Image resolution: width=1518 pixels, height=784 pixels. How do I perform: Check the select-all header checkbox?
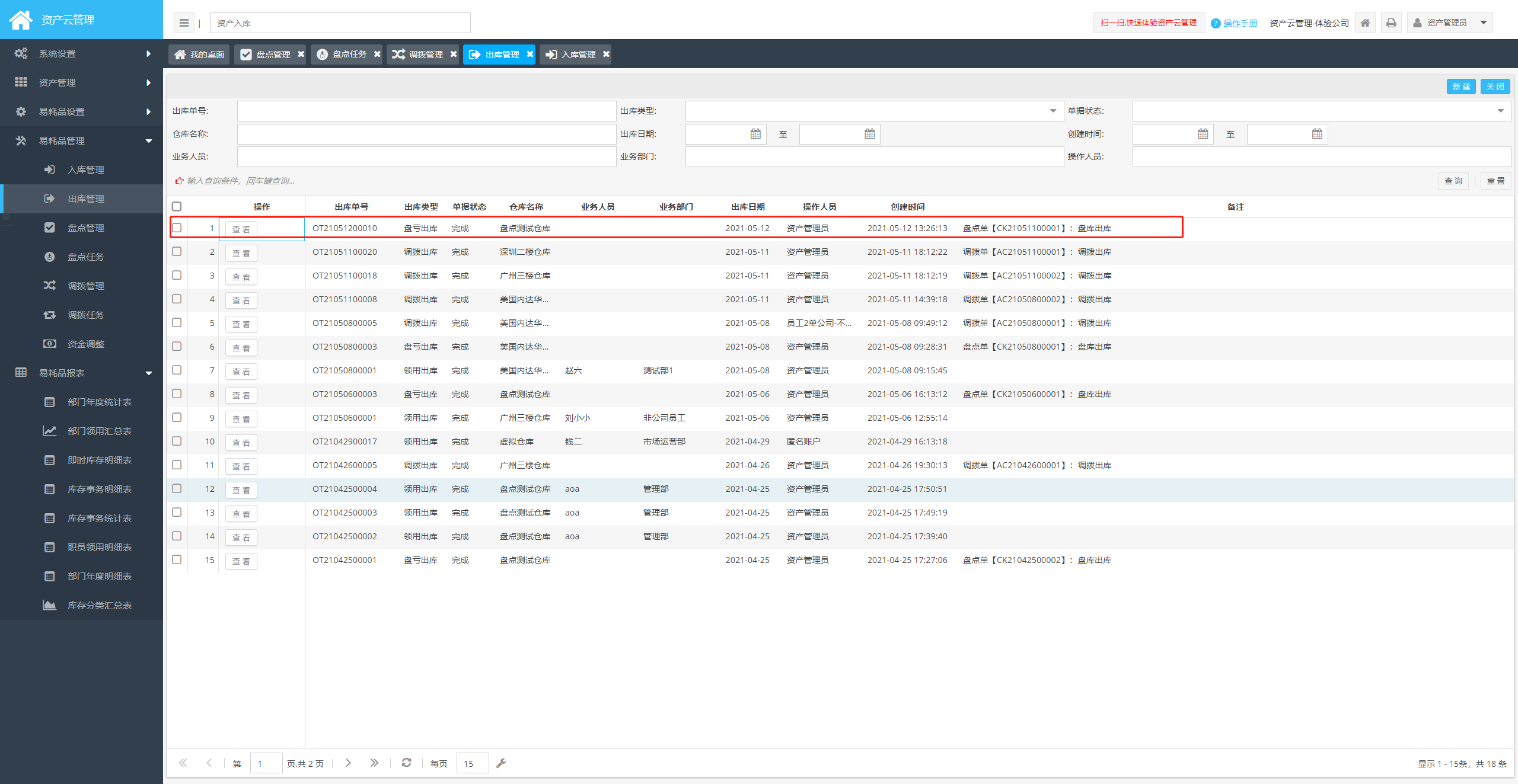177,206
